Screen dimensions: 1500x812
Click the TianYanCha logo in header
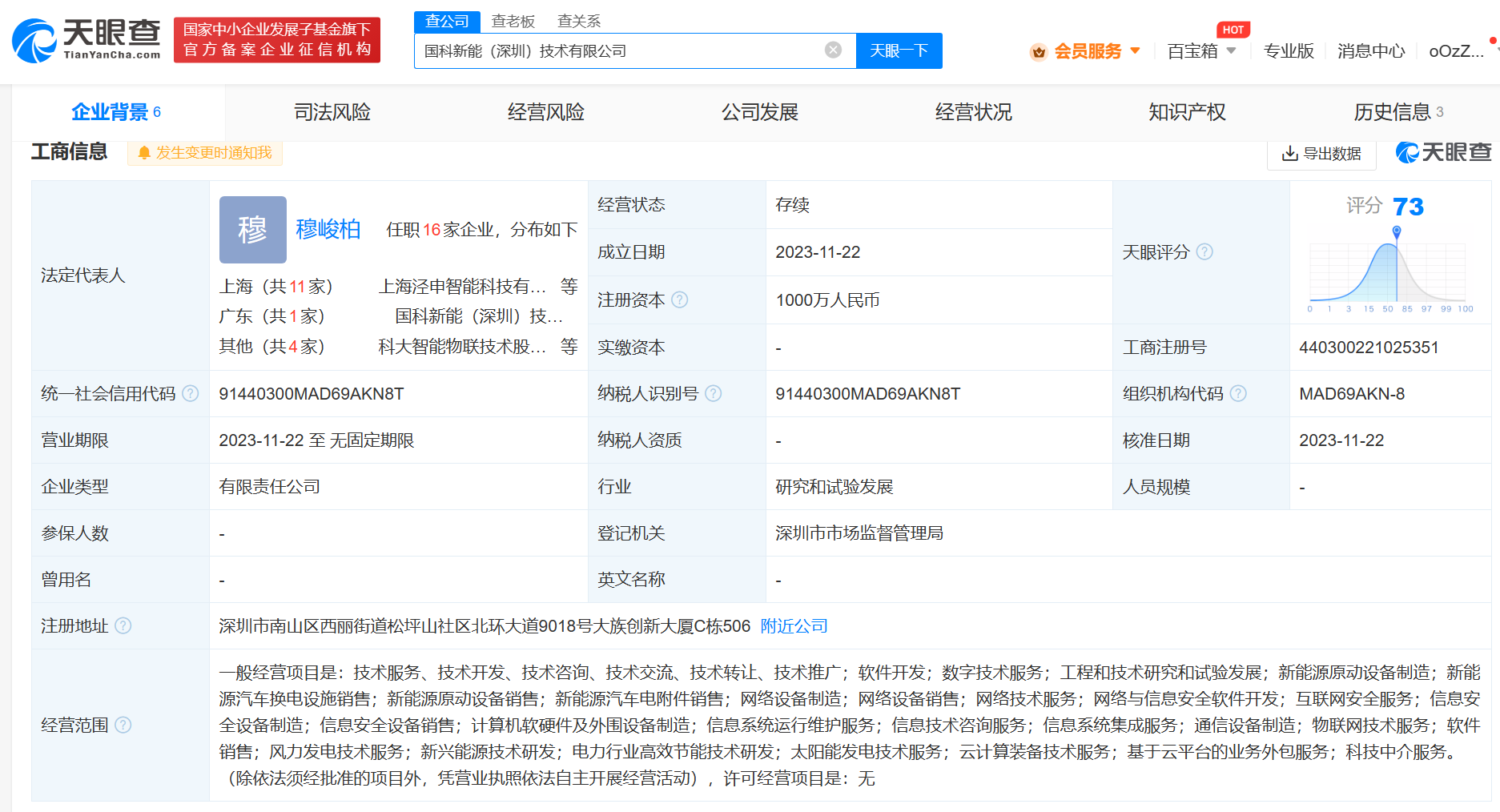(x=86, y=39)
